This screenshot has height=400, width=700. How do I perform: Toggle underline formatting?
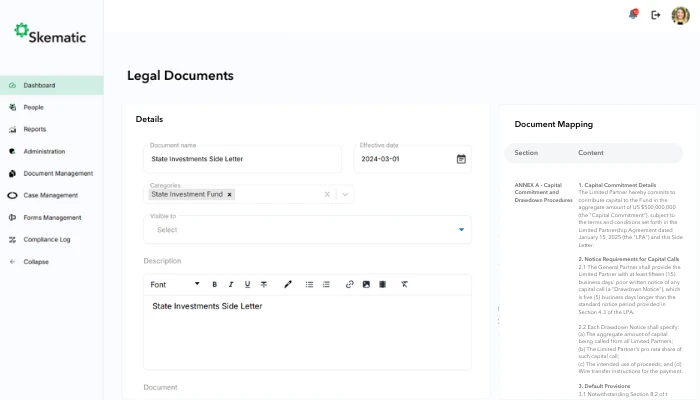247,284
